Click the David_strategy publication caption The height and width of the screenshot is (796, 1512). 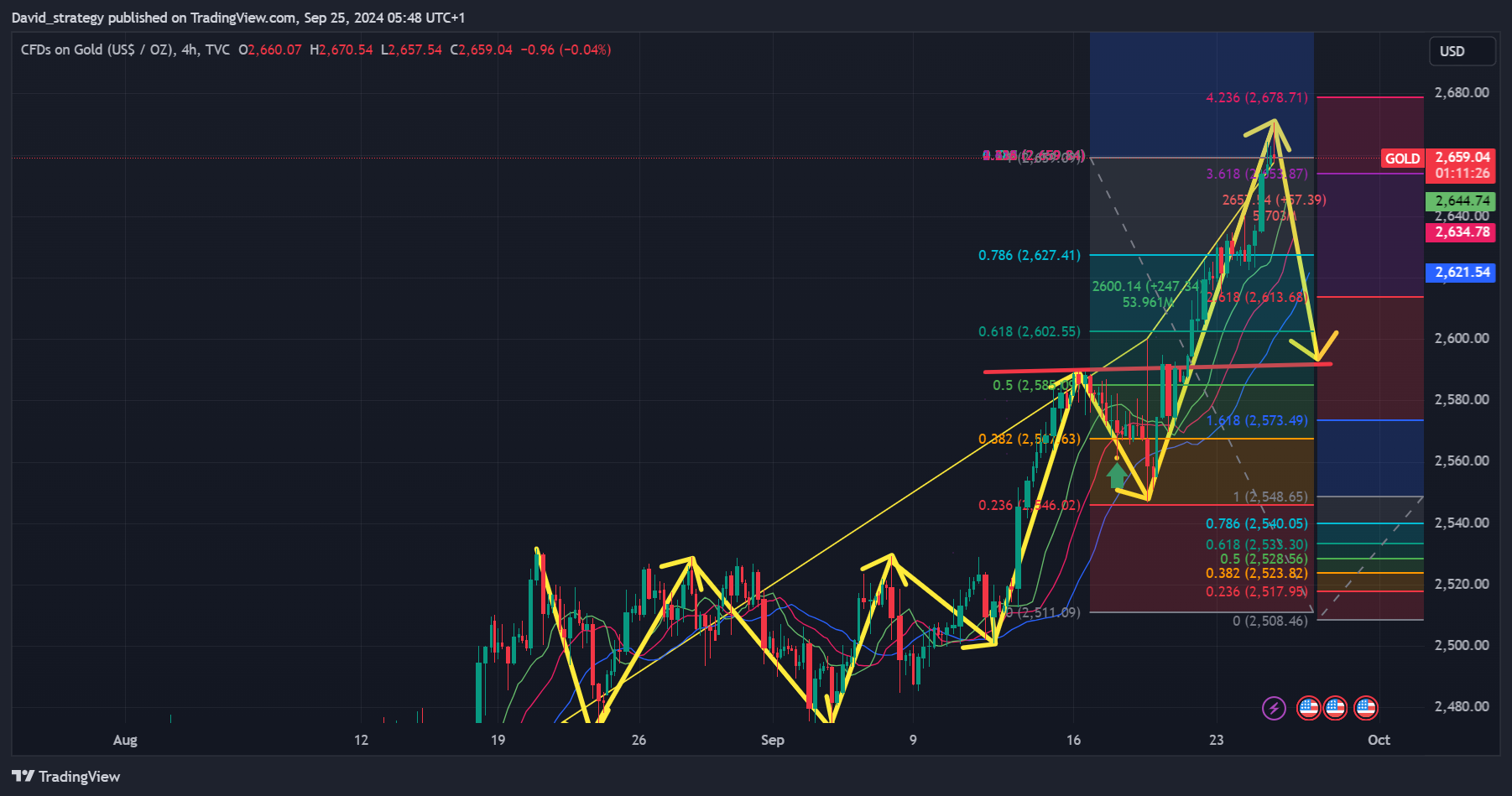(238, 18)
